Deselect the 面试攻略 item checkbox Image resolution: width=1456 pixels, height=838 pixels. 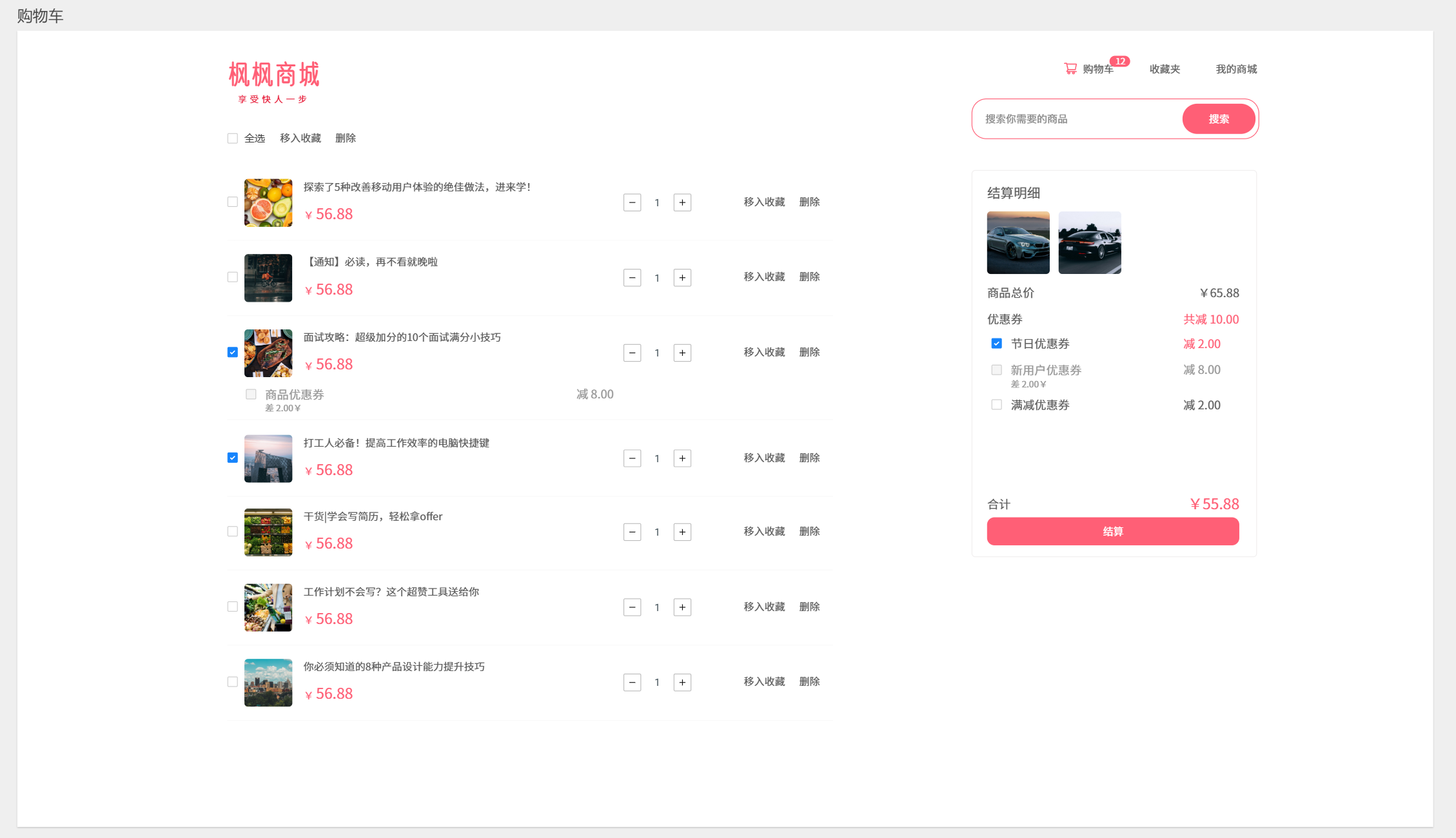233,353
